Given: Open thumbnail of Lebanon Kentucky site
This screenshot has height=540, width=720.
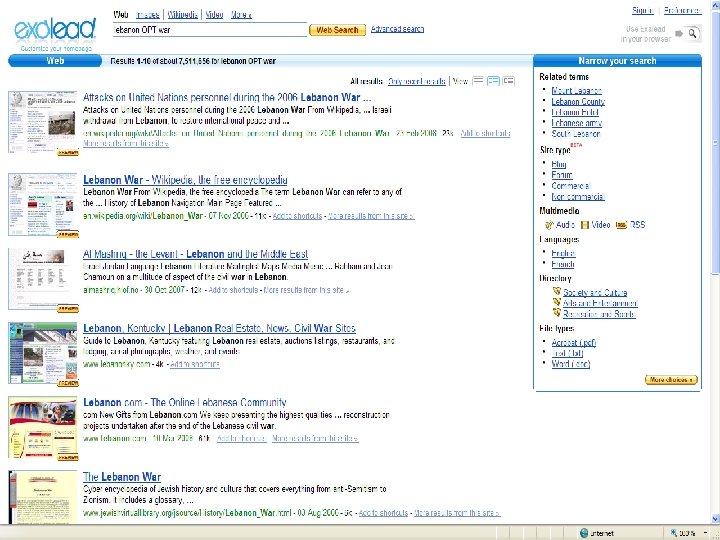Looking at the screenshot, I should (43, 353).
